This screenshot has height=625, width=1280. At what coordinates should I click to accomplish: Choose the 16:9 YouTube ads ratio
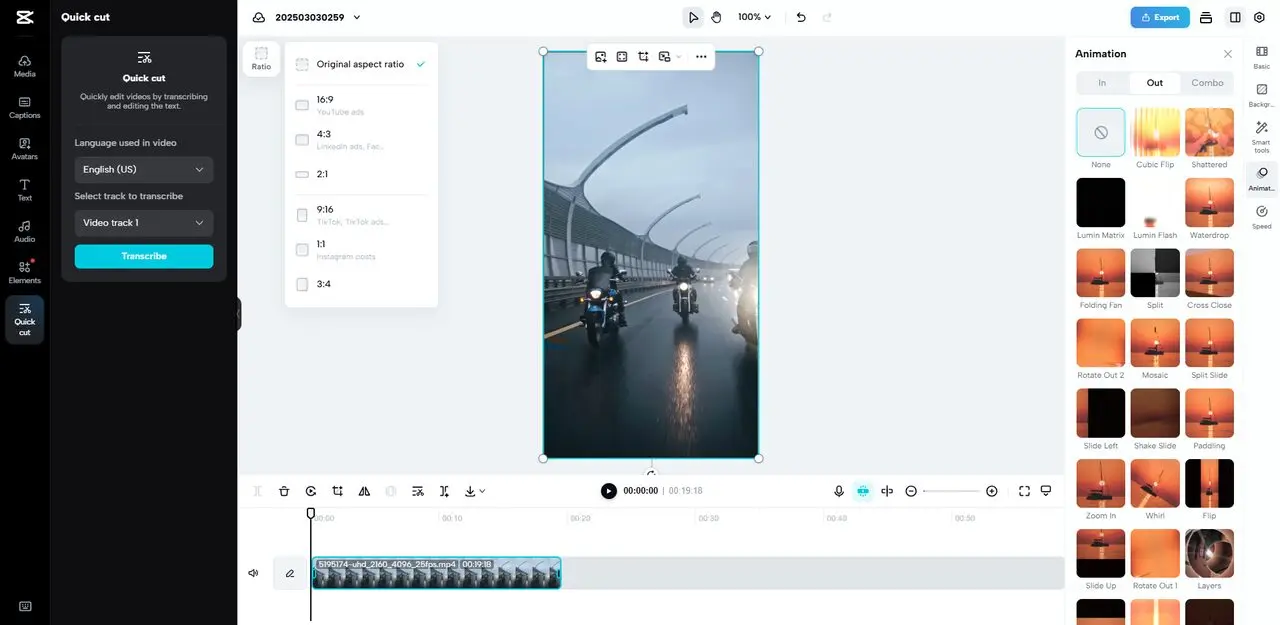(x=361, y=105)
